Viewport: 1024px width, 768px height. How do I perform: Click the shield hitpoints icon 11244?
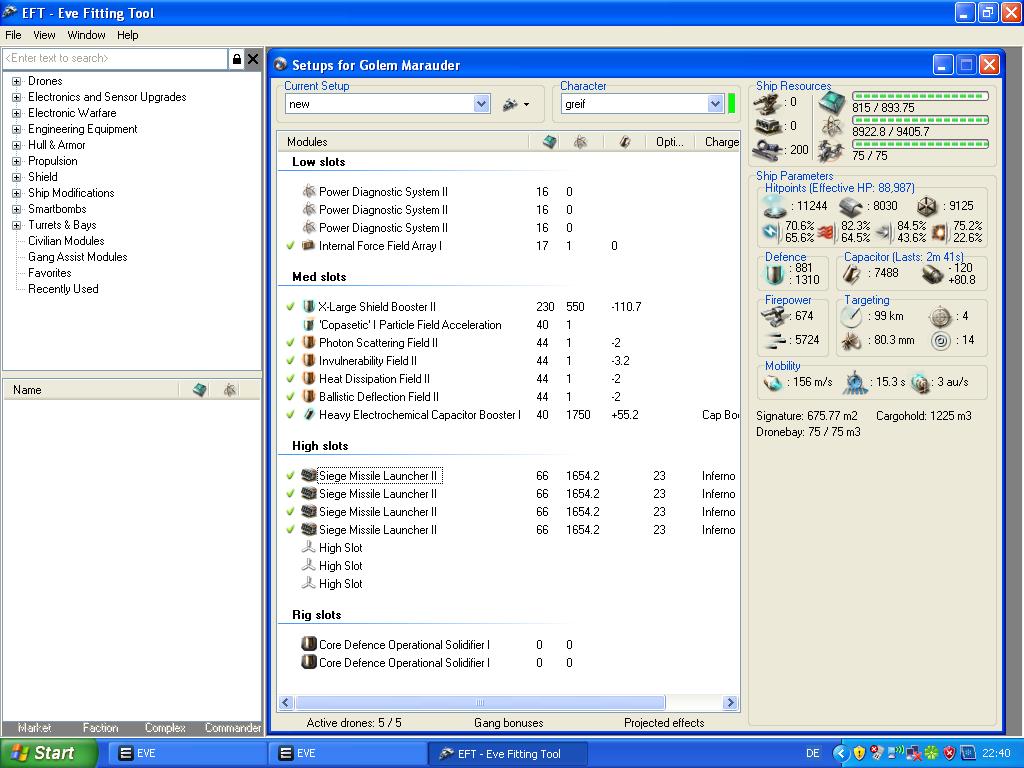tap(775, 206)
